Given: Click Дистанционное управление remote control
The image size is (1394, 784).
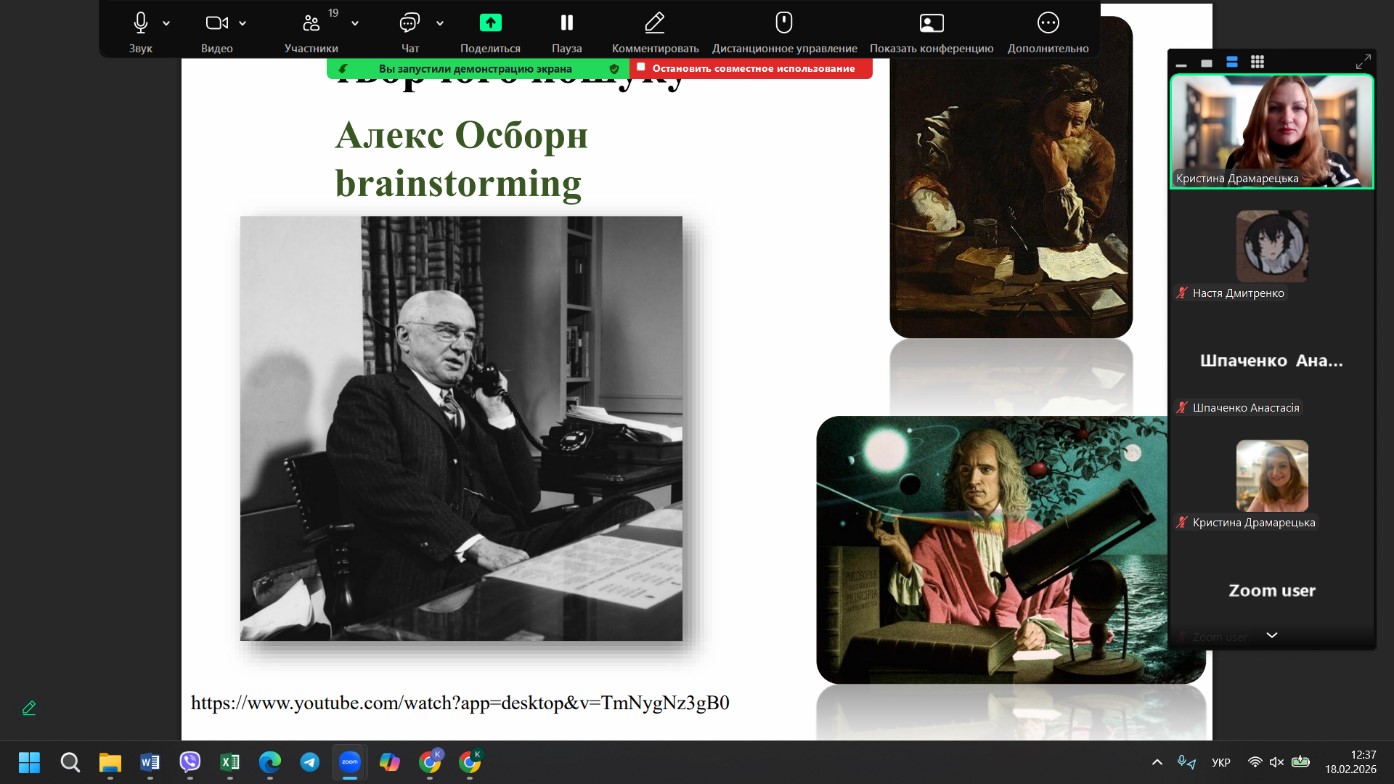Looking at the screenshot, I should pyautogui.click(x=784, y=30).
